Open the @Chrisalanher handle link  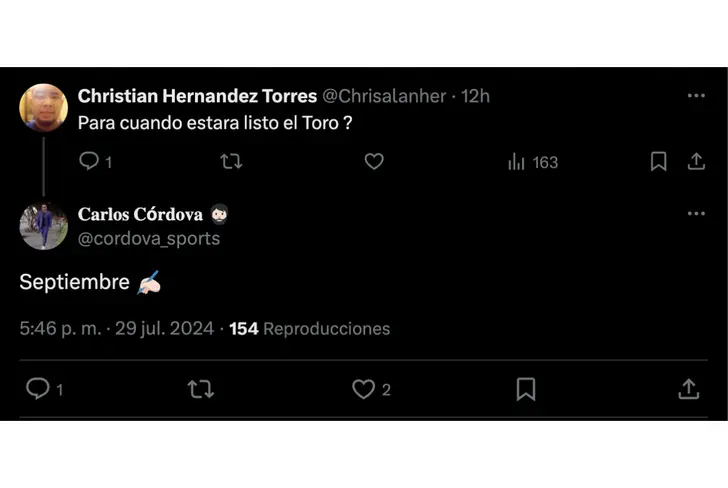coord(386,96)
